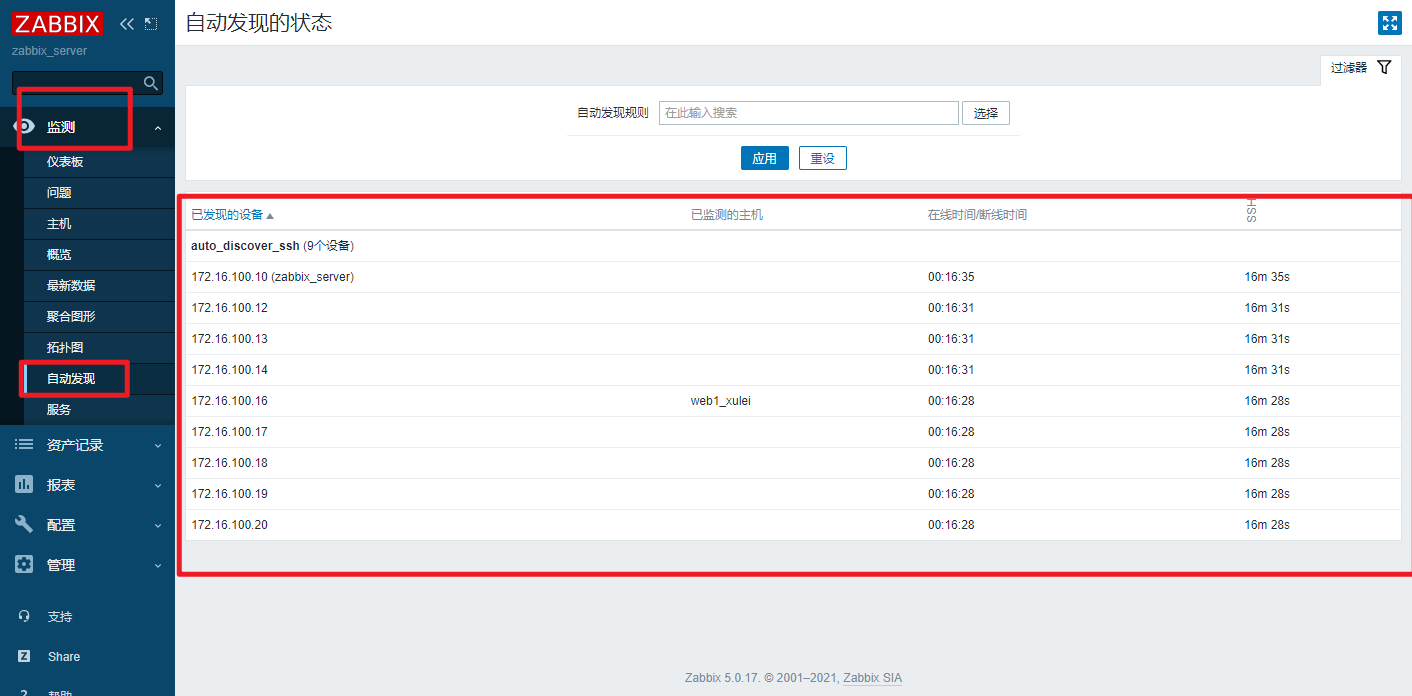Toggle kiosk fullscreen mode icon
Viewport: 1412px width, 696px height.
click(1389, 23)
